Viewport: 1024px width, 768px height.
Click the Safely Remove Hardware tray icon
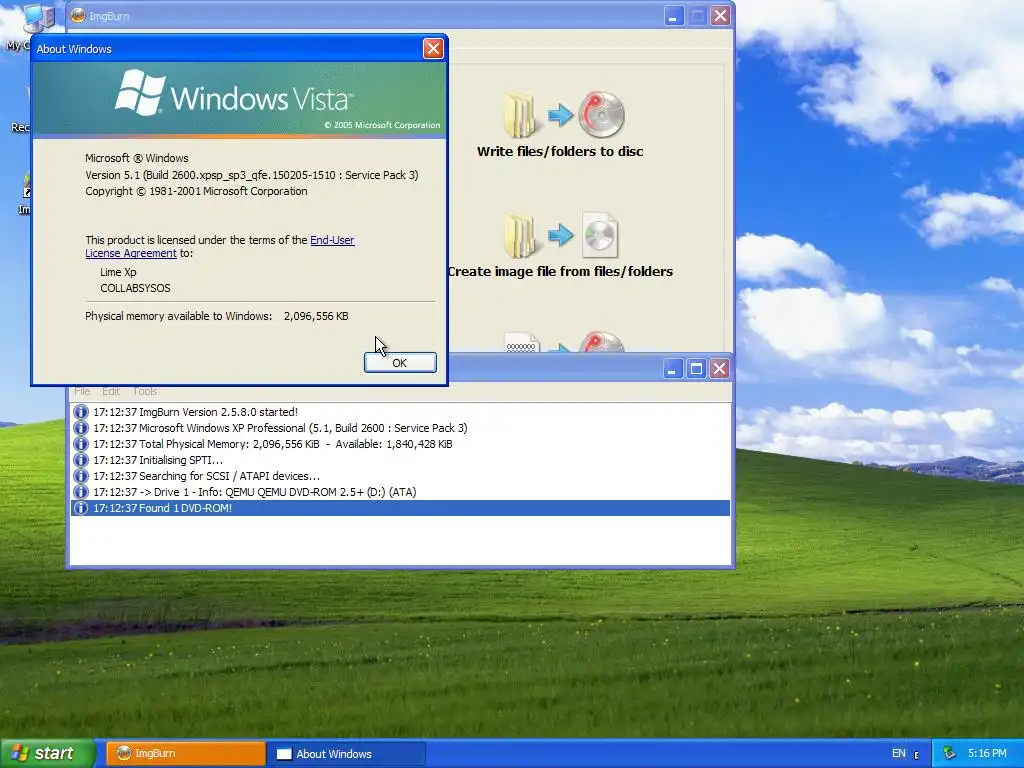click(950, 754)
